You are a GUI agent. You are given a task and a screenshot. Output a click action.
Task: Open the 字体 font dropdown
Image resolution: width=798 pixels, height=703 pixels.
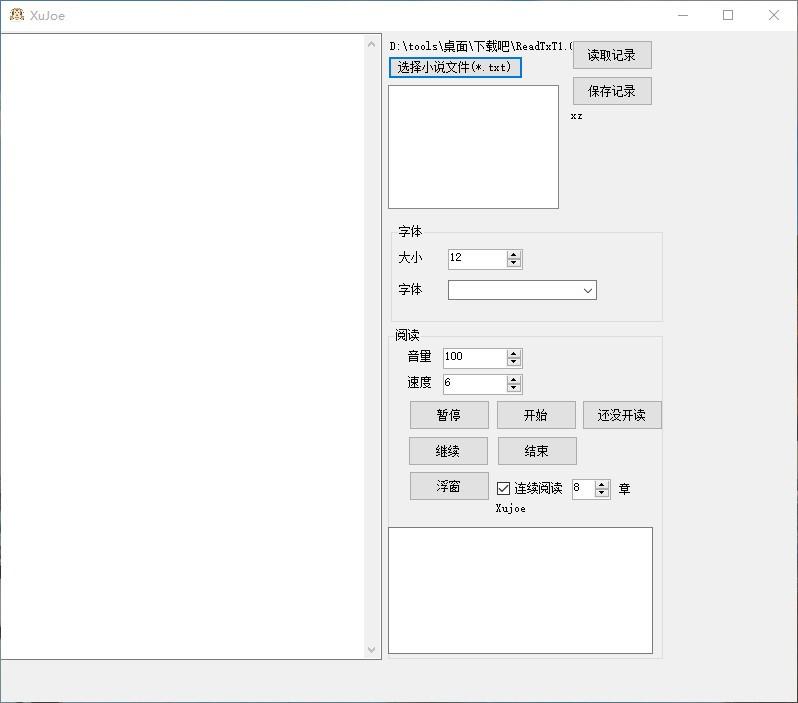pos(588,291)
